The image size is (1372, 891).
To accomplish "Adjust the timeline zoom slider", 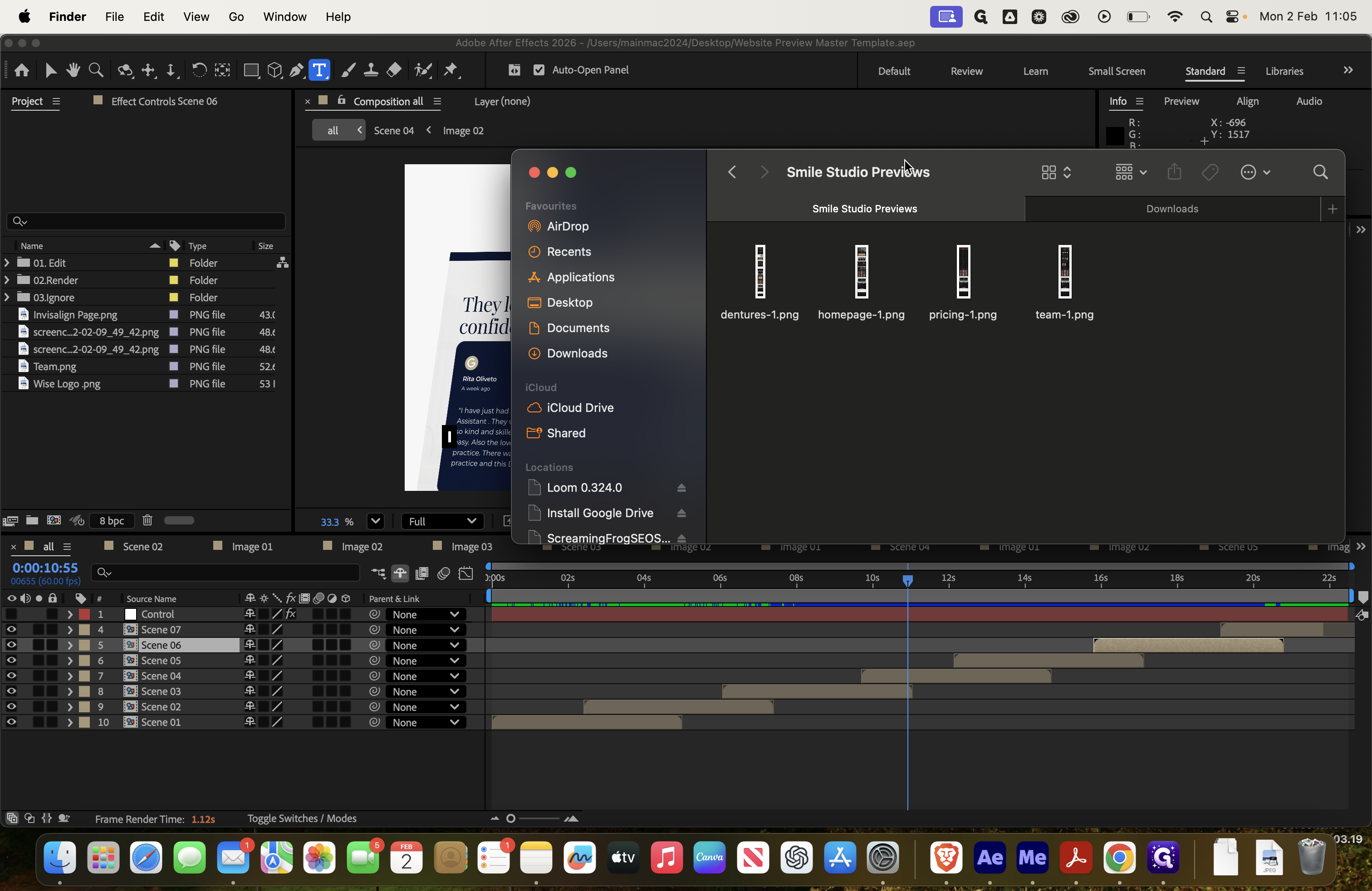I will click(x=511, y=818).
